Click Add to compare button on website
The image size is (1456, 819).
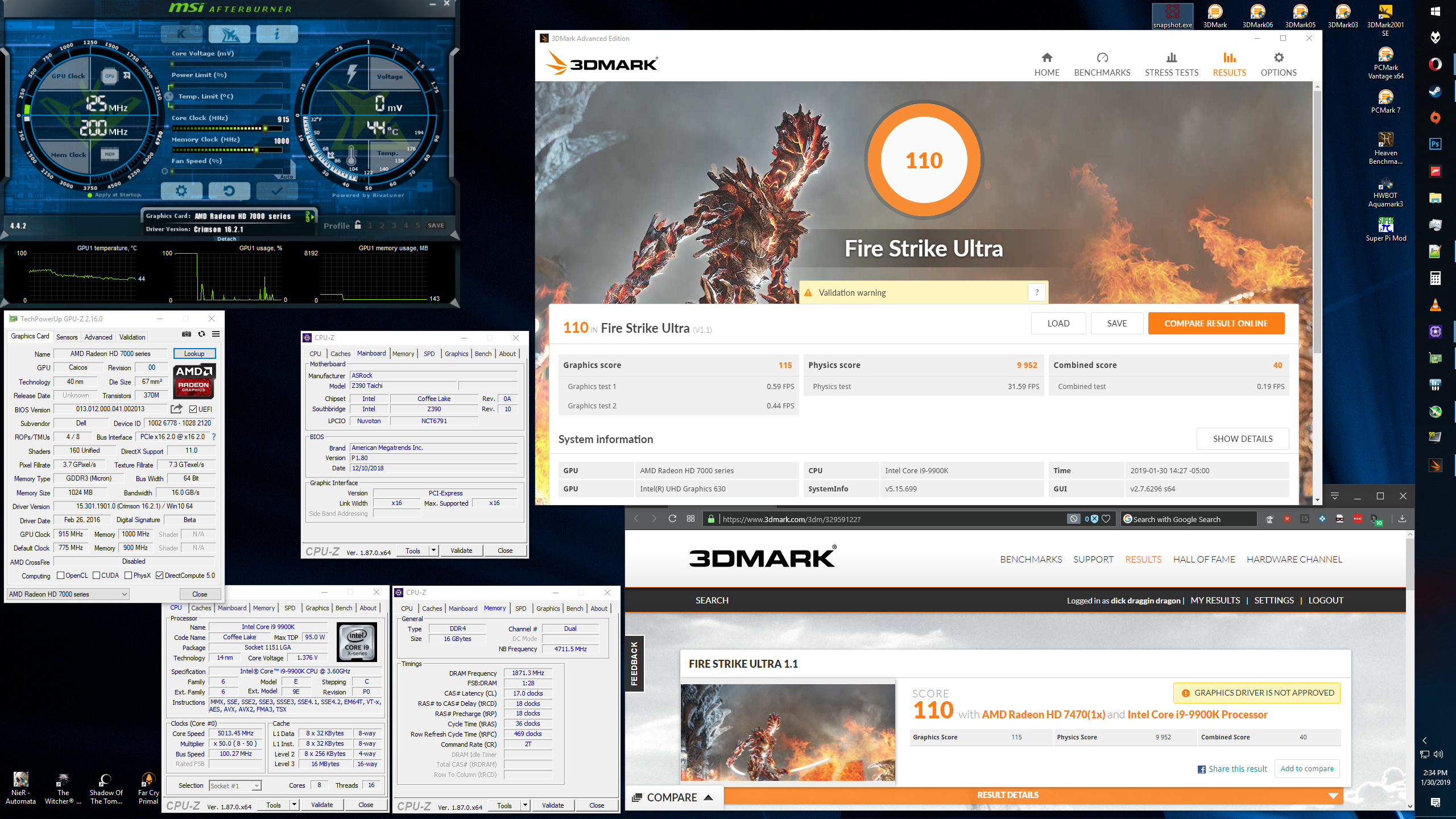[1306, 768]
